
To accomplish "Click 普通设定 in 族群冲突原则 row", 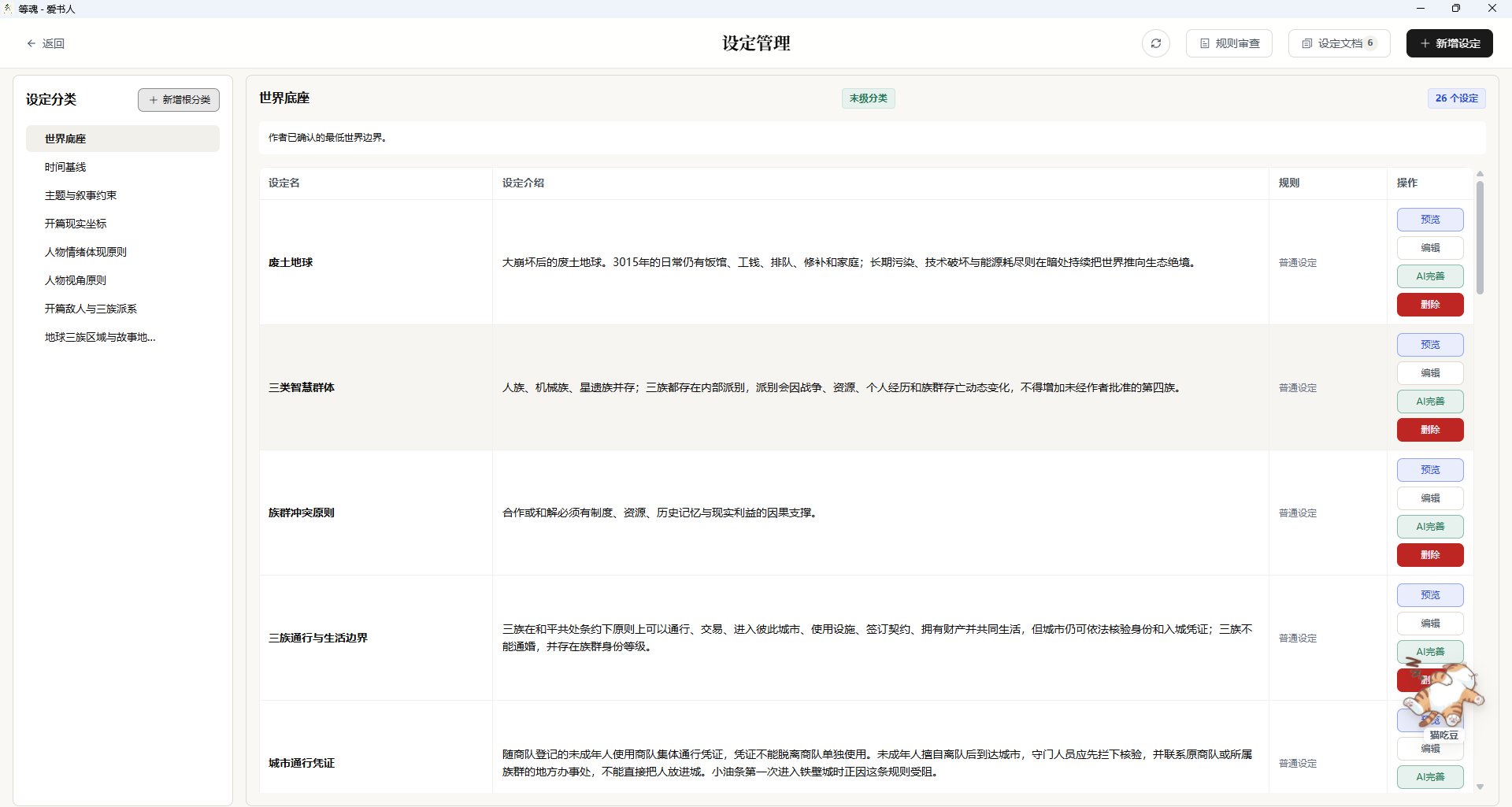I will click(x=1298, y=513).
